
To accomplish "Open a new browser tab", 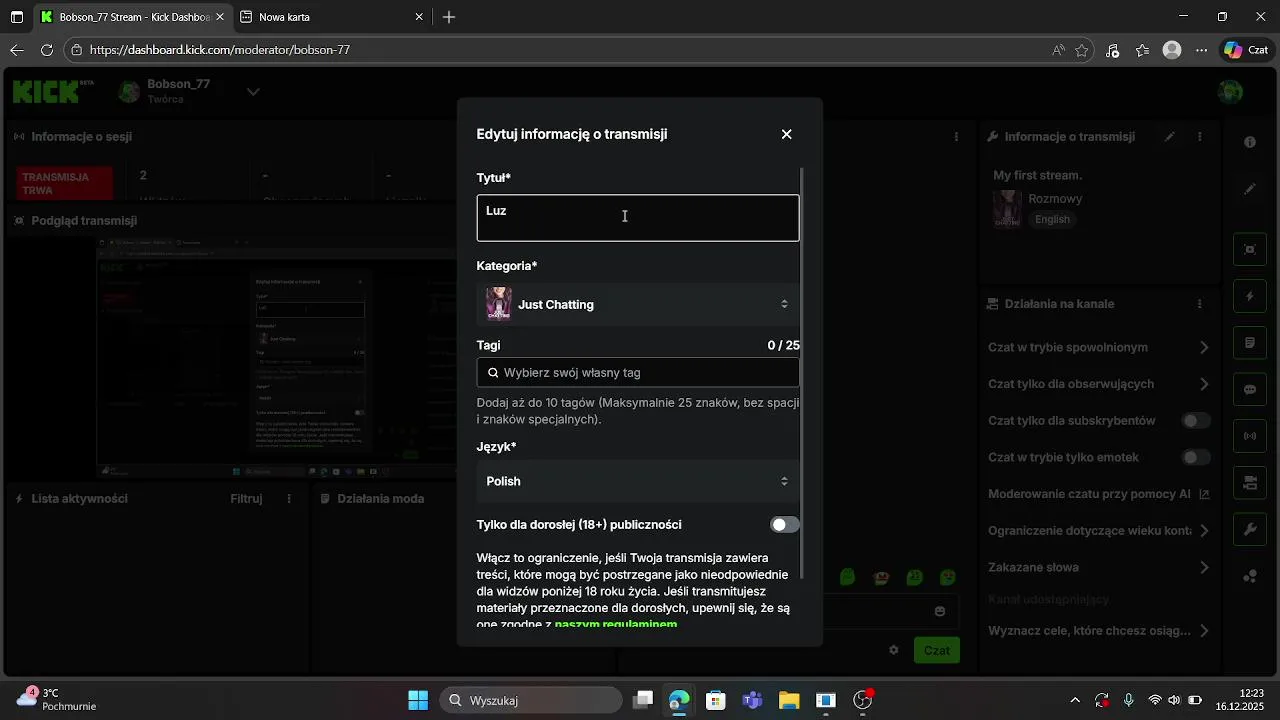I will (x=449, y=17).
